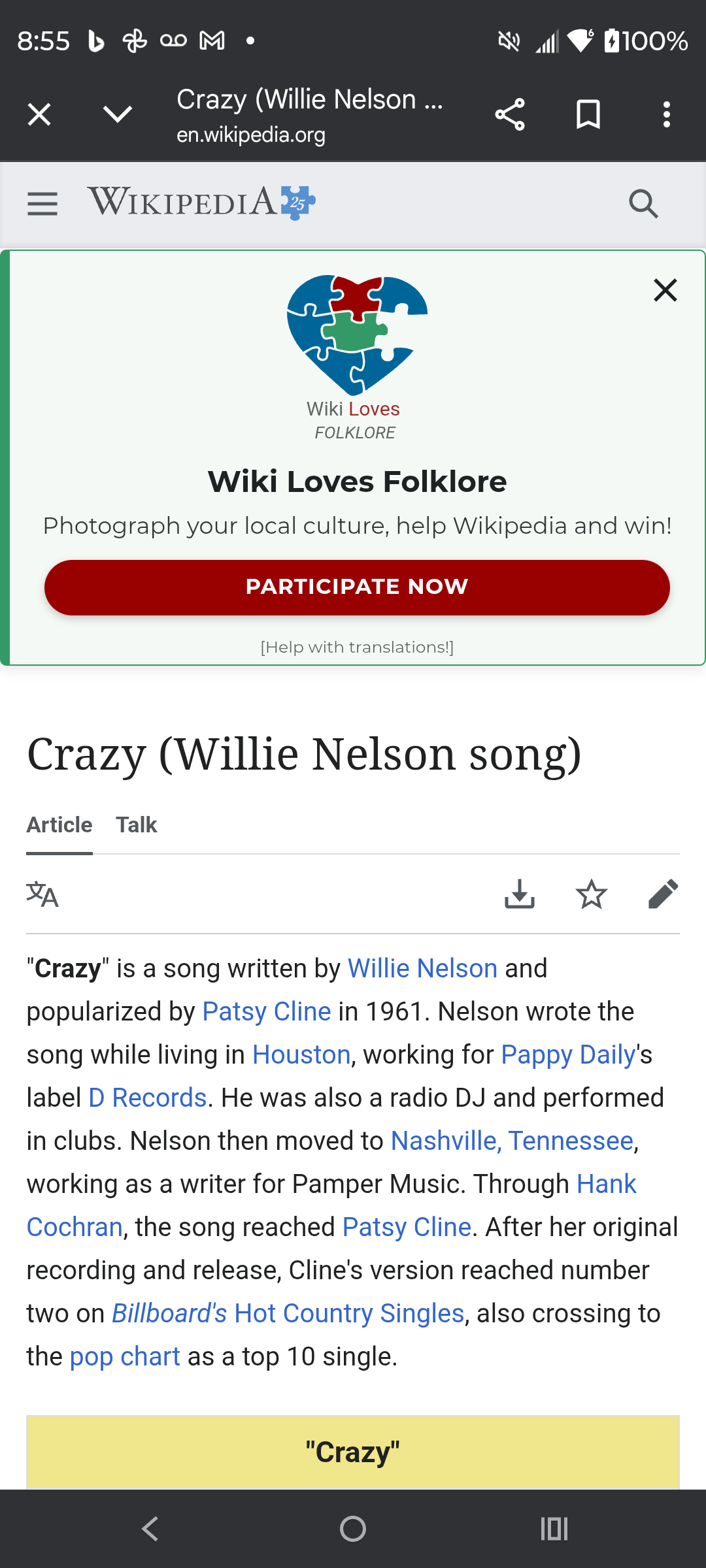Switch to the Talk tab

pos(137,825)
